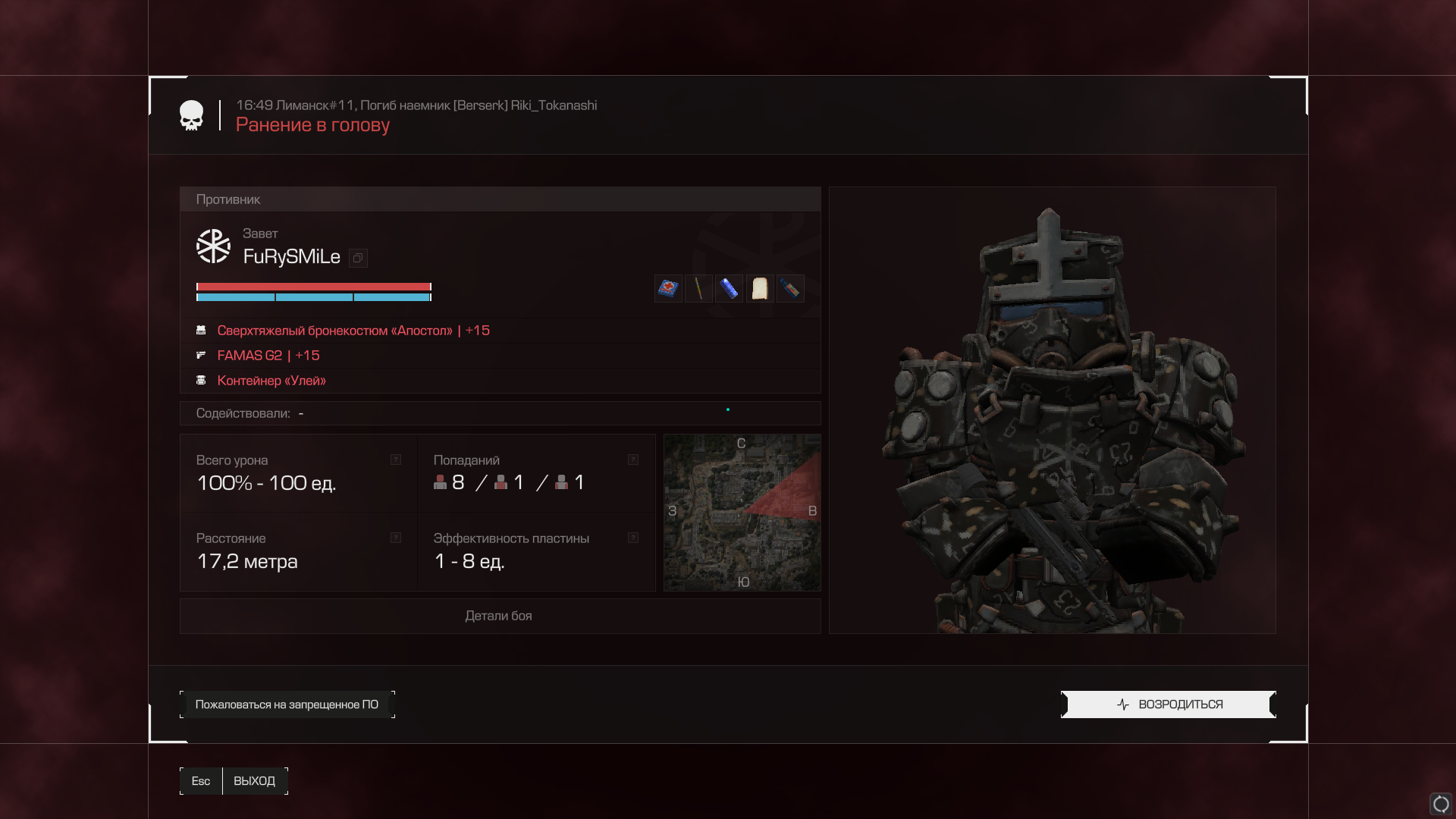Click the ВОЗРОДИТЬСЯ respawn button

[1169, 704]
